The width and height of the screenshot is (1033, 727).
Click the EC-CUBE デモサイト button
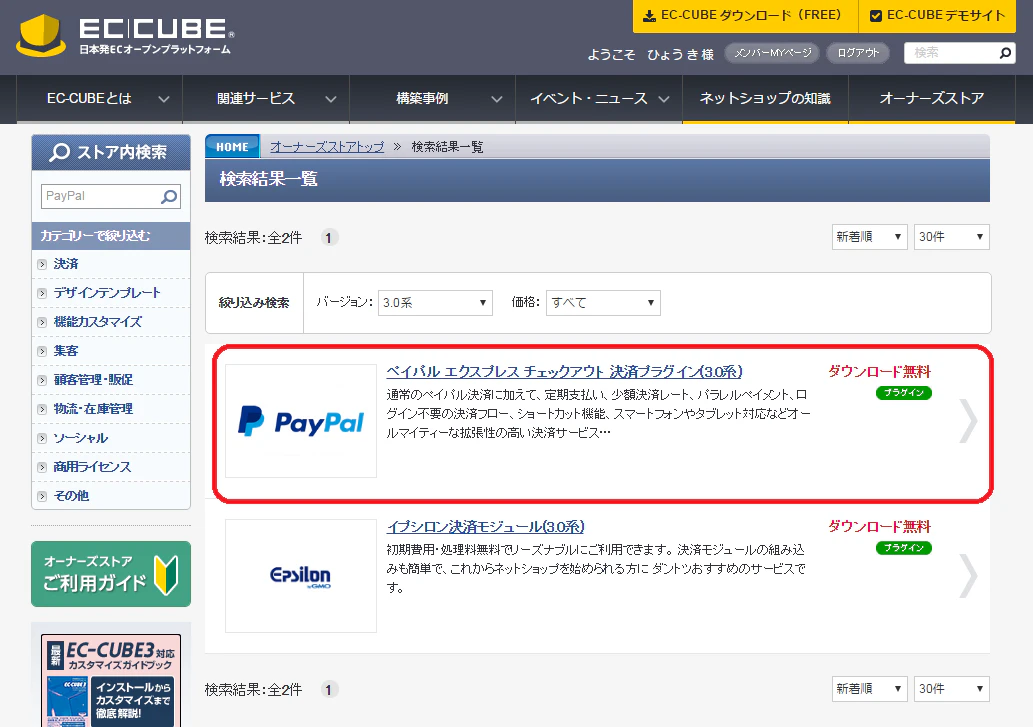937,16
